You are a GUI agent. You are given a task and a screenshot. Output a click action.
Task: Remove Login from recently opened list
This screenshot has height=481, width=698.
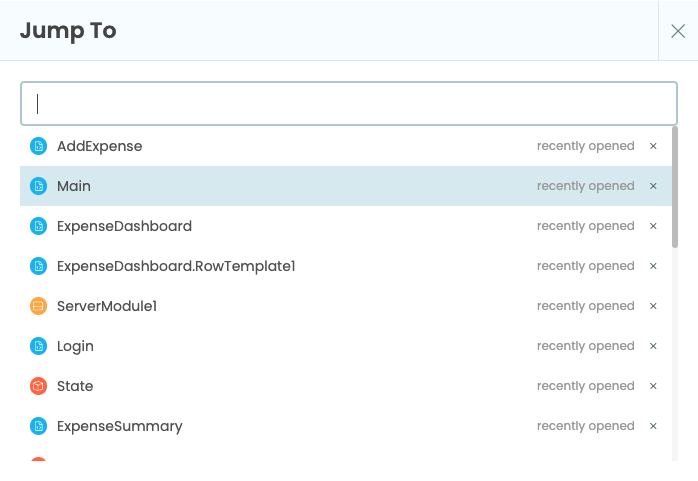coord(653,346)
